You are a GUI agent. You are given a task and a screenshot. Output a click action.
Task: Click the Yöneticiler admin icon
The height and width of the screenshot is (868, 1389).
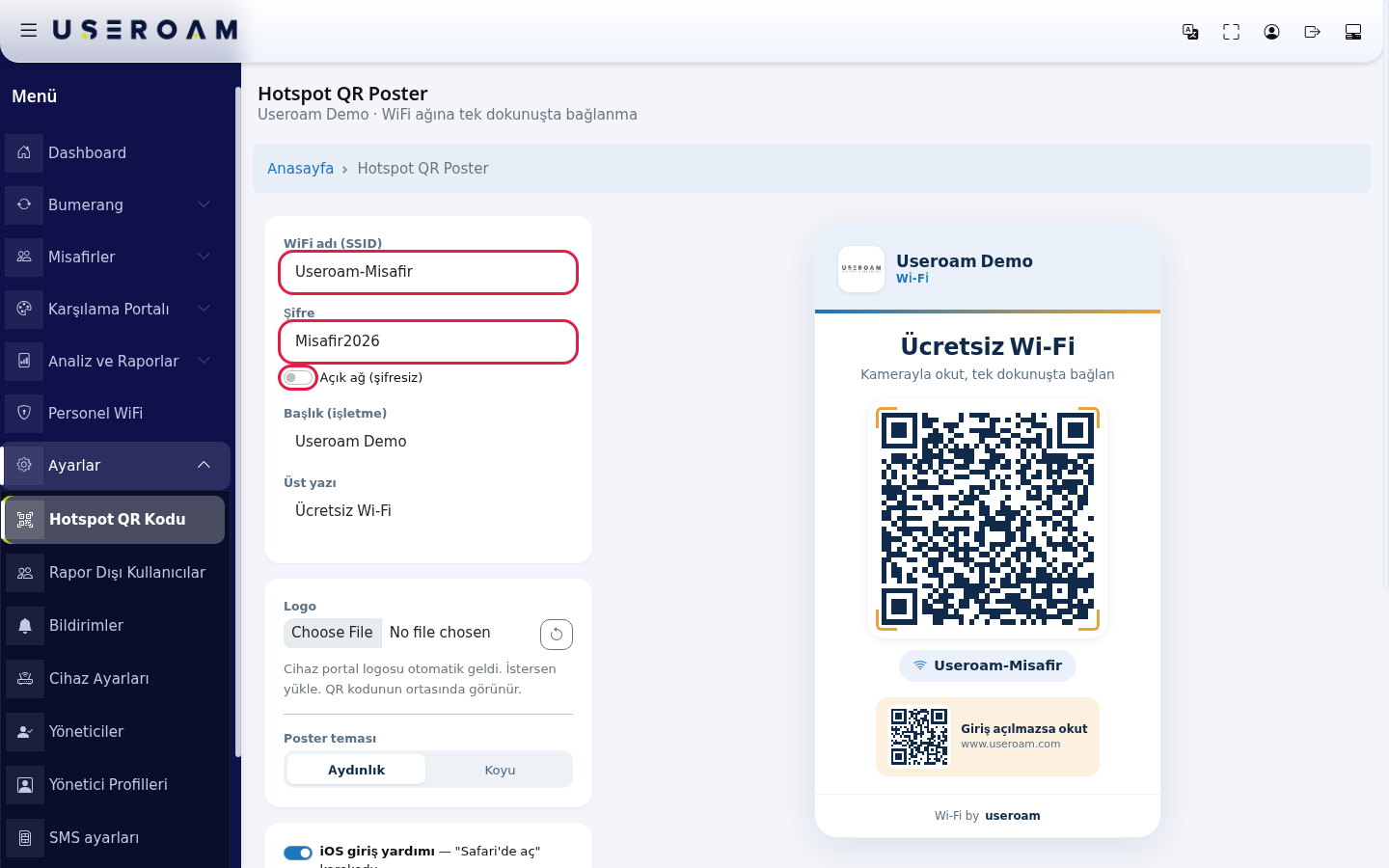(25, 731)
